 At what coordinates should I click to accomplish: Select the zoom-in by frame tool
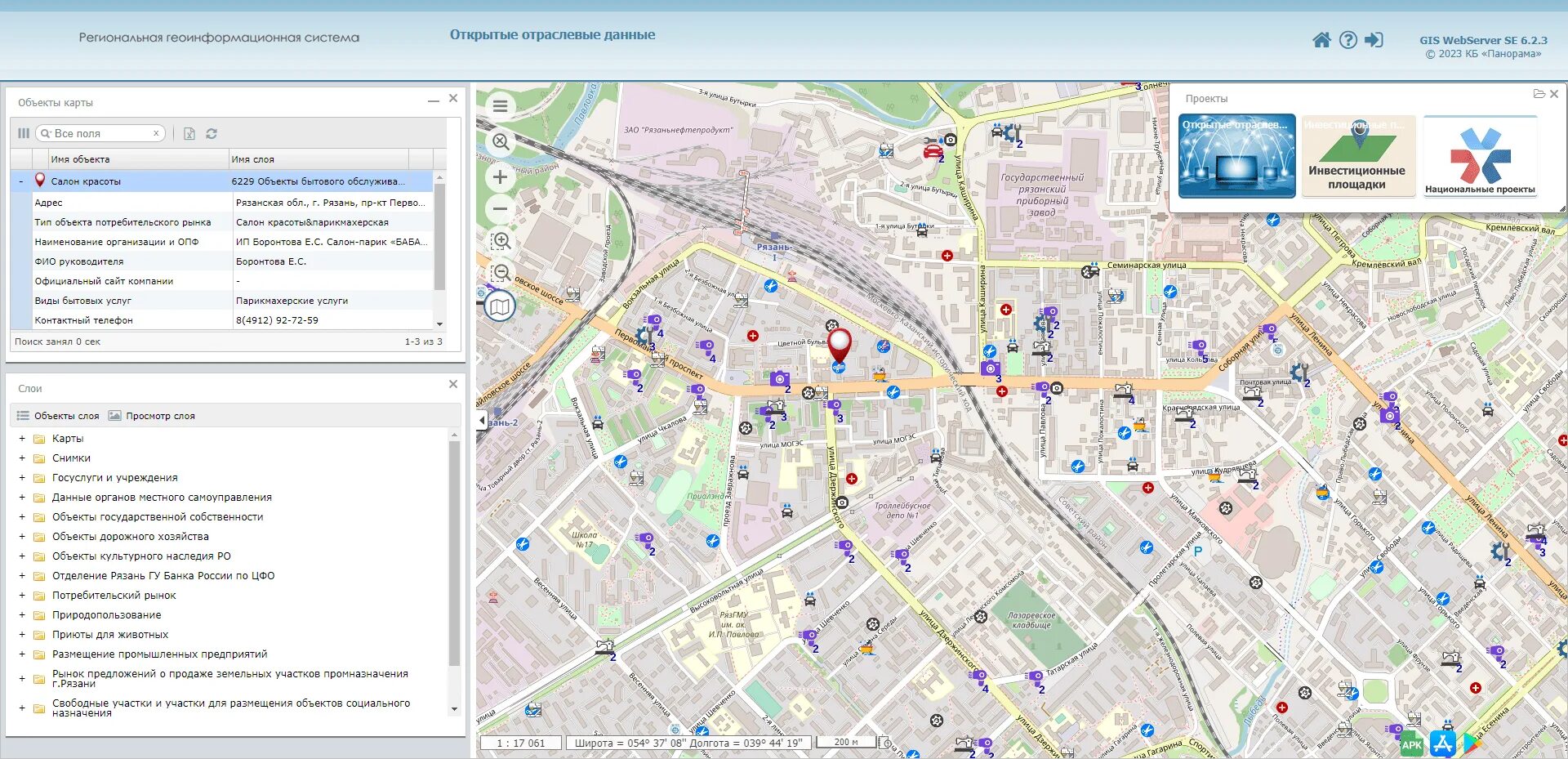click(x=501, y=241)
